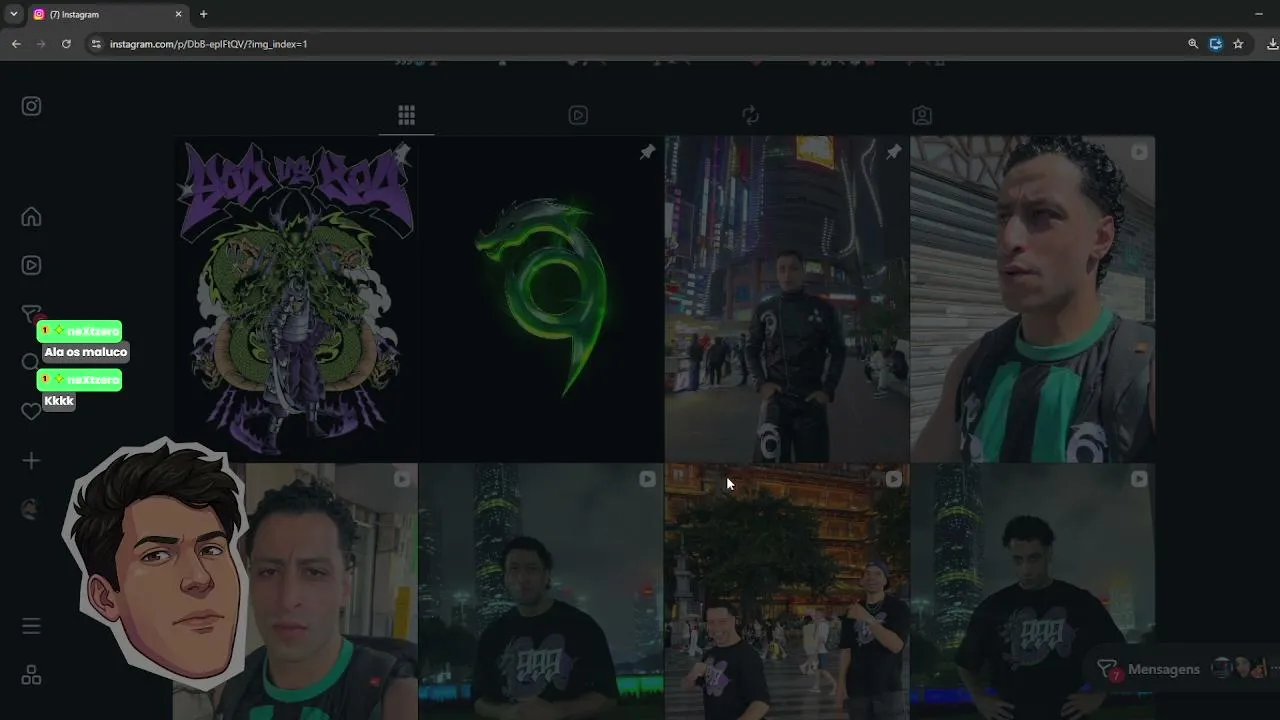Open the translate page icon

pos(1216,44)
